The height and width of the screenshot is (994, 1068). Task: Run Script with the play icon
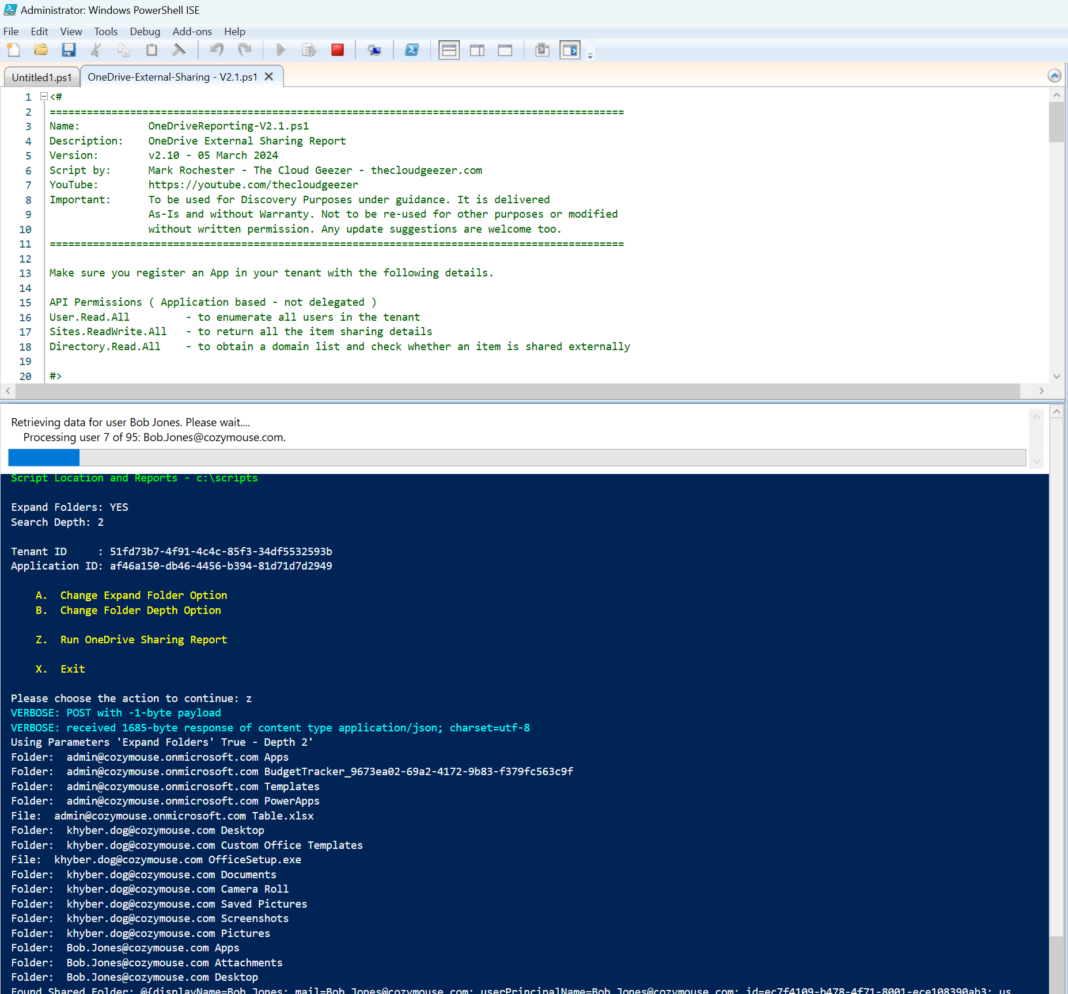point(280,50)
